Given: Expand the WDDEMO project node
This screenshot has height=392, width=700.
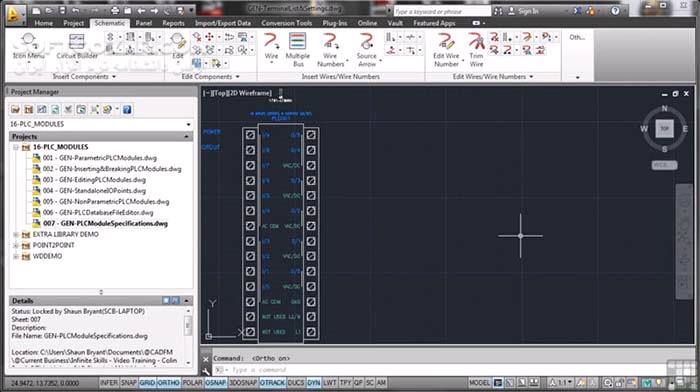Looking at the screenshot, I should coord(16,256).
